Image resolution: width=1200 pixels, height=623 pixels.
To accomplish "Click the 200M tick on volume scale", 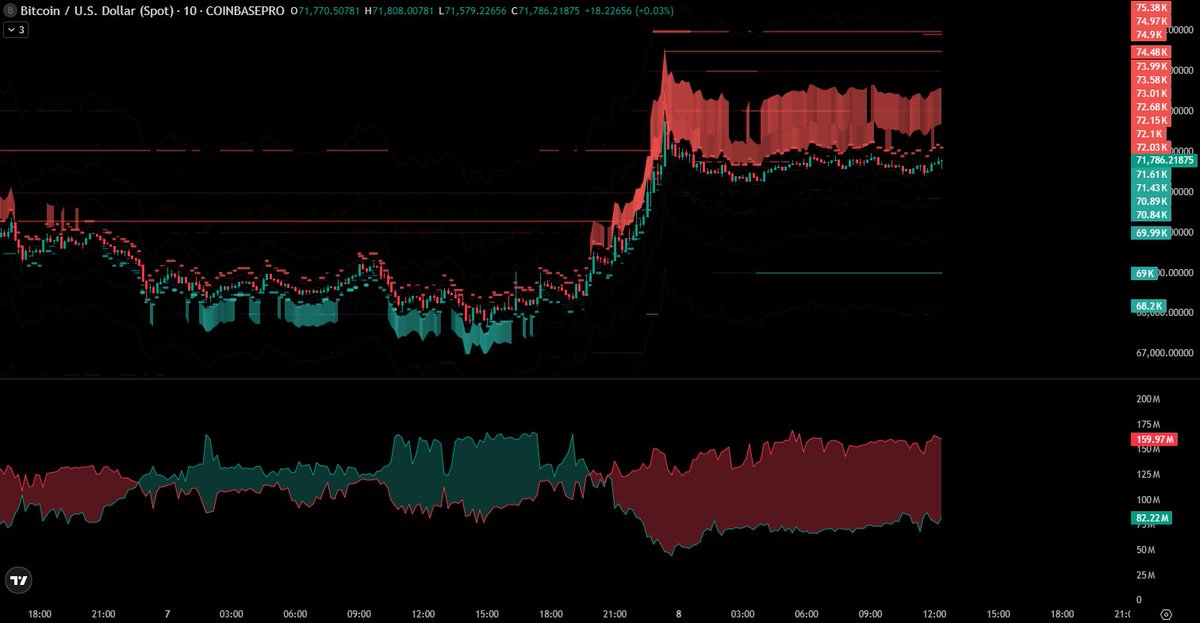I will (1148, 399).
